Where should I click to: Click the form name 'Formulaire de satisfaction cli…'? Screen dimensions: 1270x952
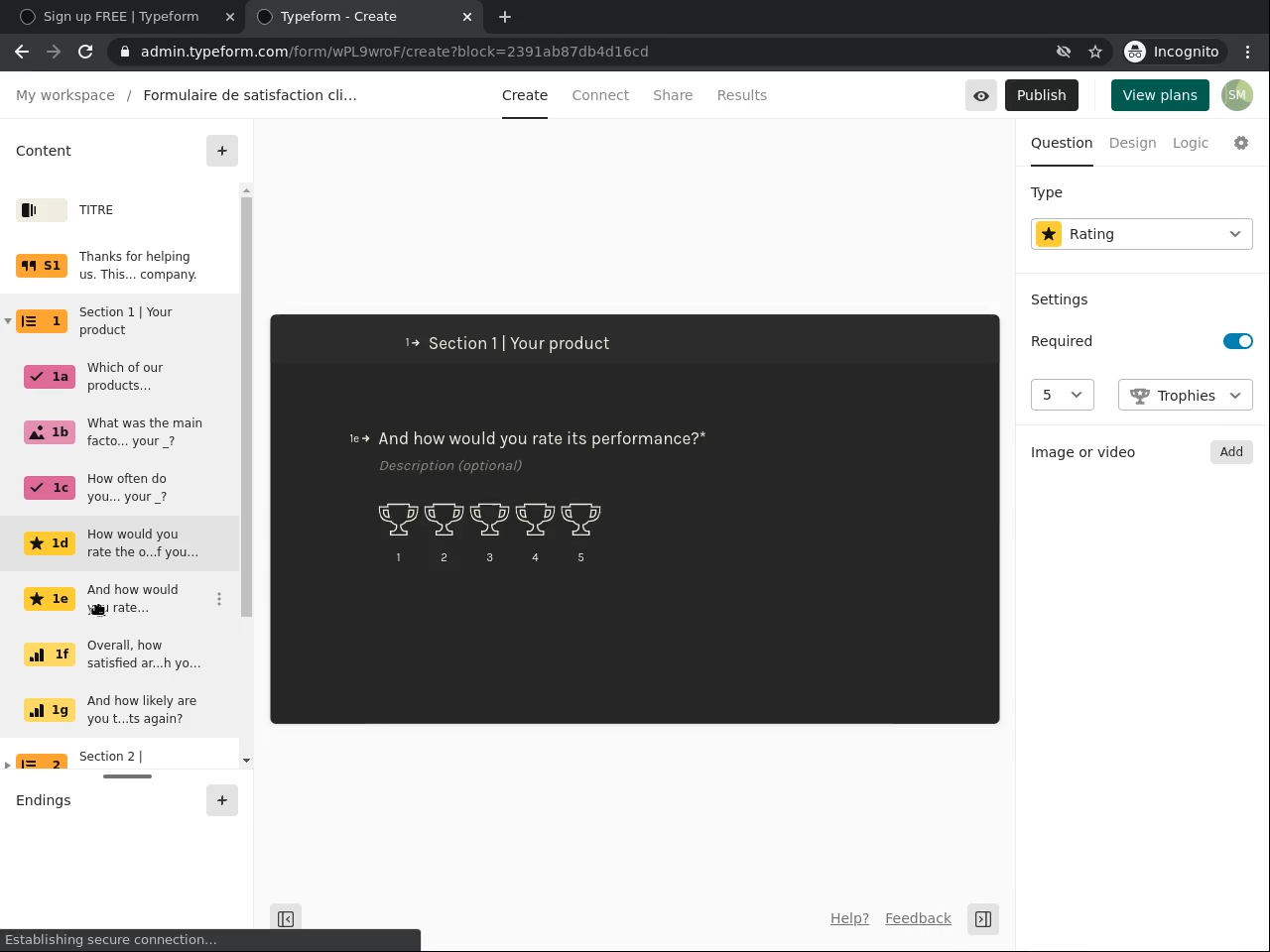(x=250, y=95)
